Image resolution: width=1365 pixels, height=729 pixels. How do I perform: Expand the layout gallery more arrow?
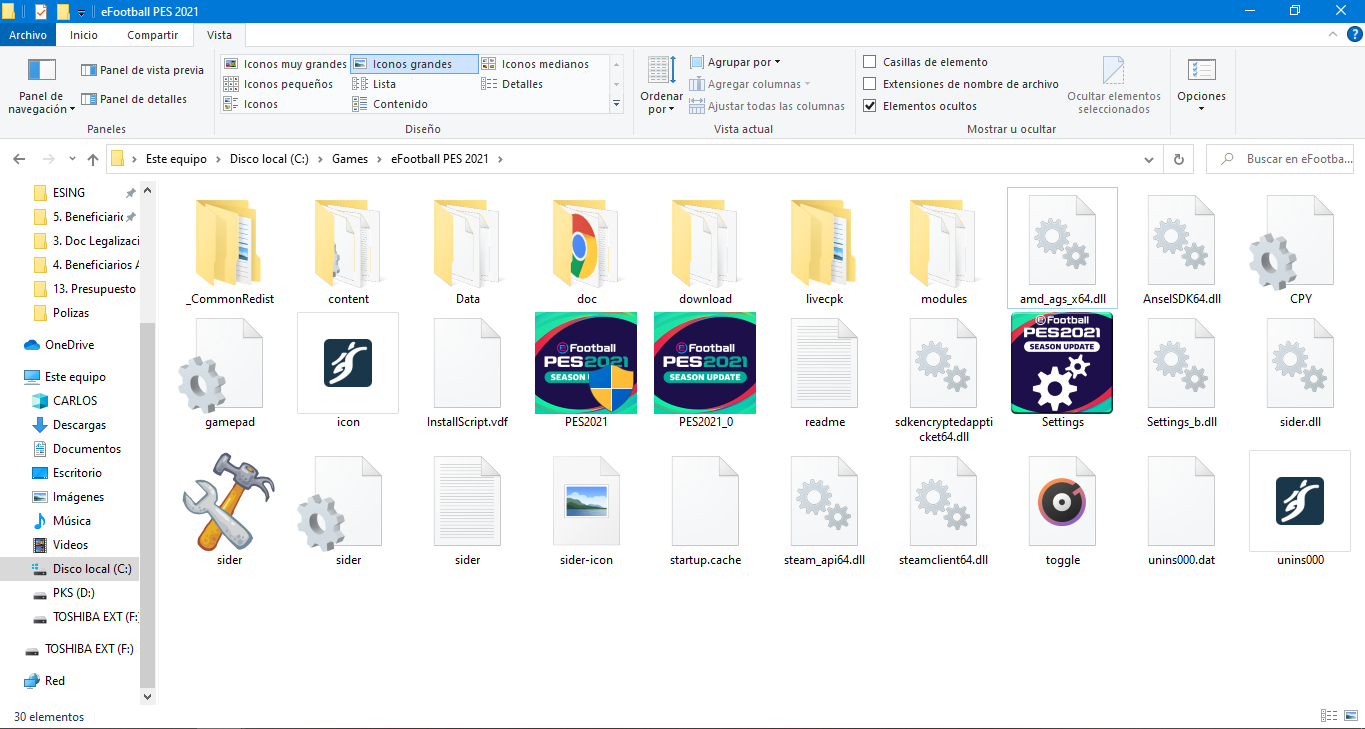[x=616, y=104]
